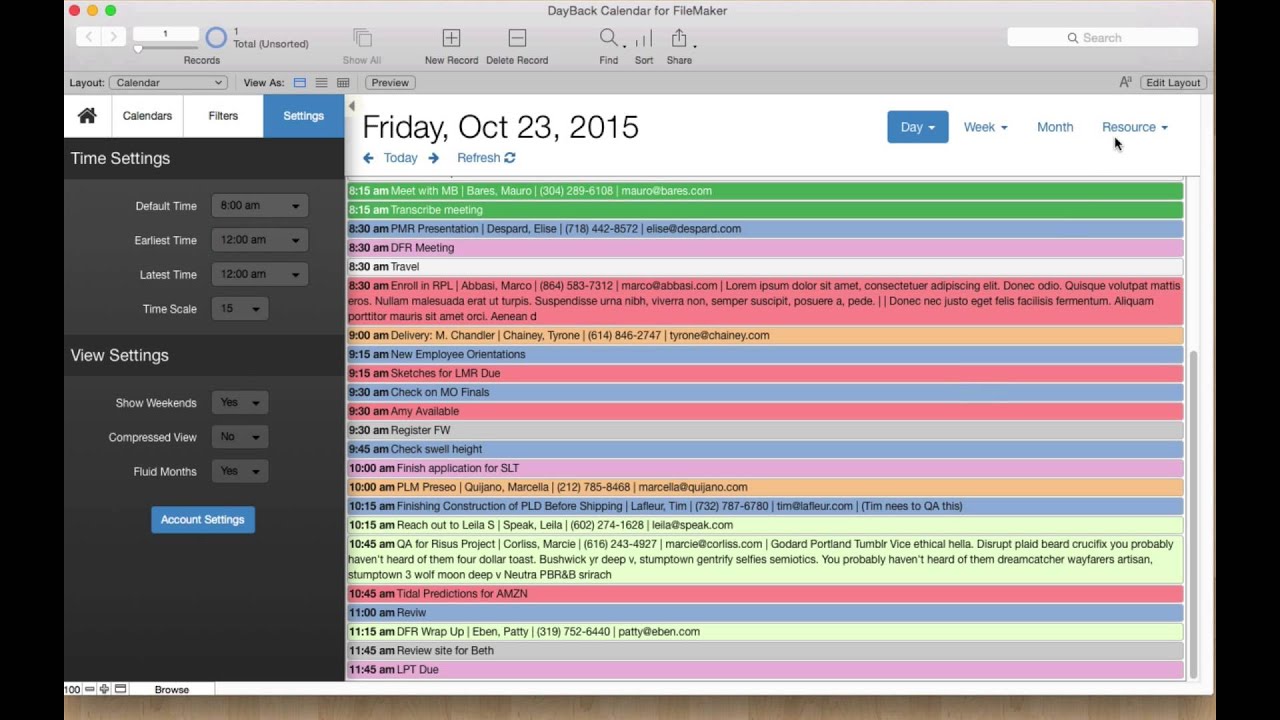Click the Show All toolbar icon
Image resolution: width=1280 pixels, height=720 pixels.
pyautogui.click(x=362, y=38)
